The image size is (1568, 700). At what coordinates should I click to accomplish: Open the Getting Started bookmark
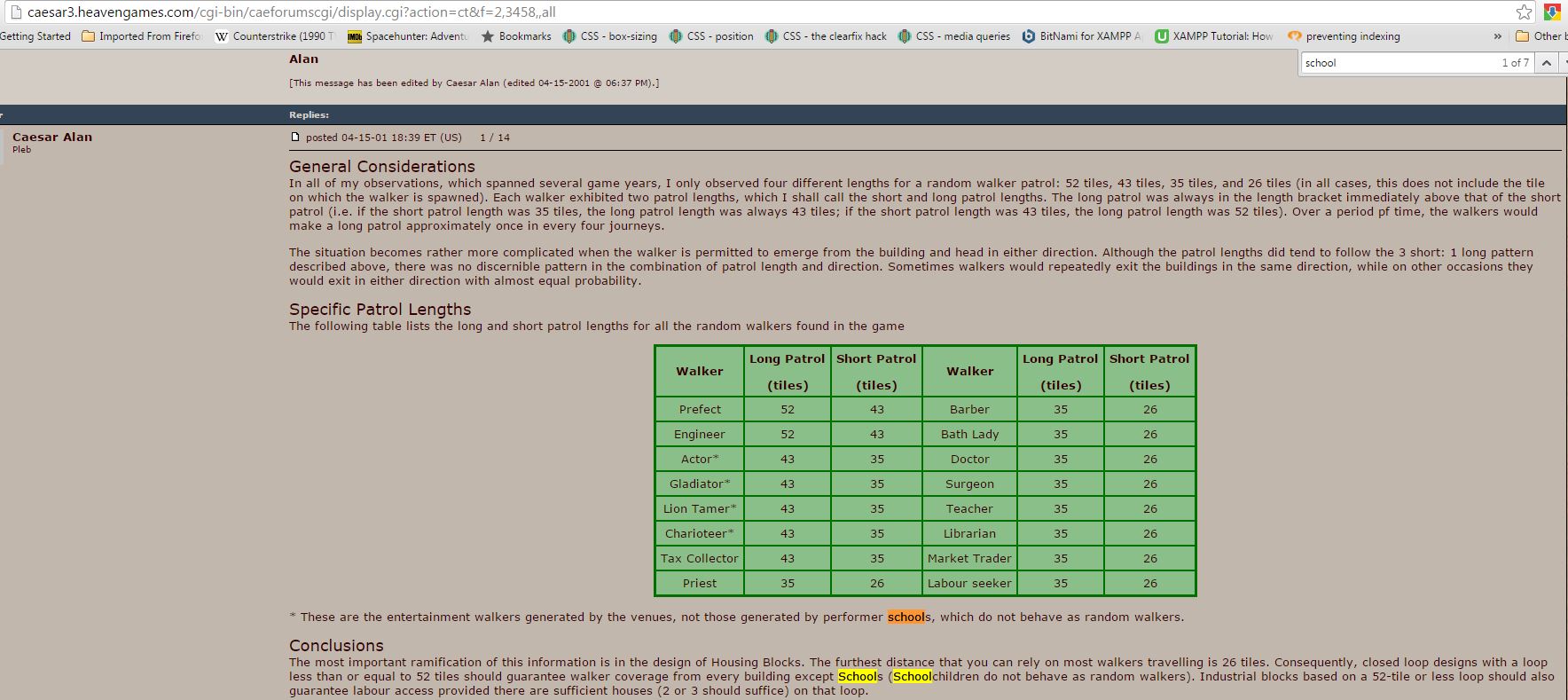pyautogui.click(x=35, y=36)
